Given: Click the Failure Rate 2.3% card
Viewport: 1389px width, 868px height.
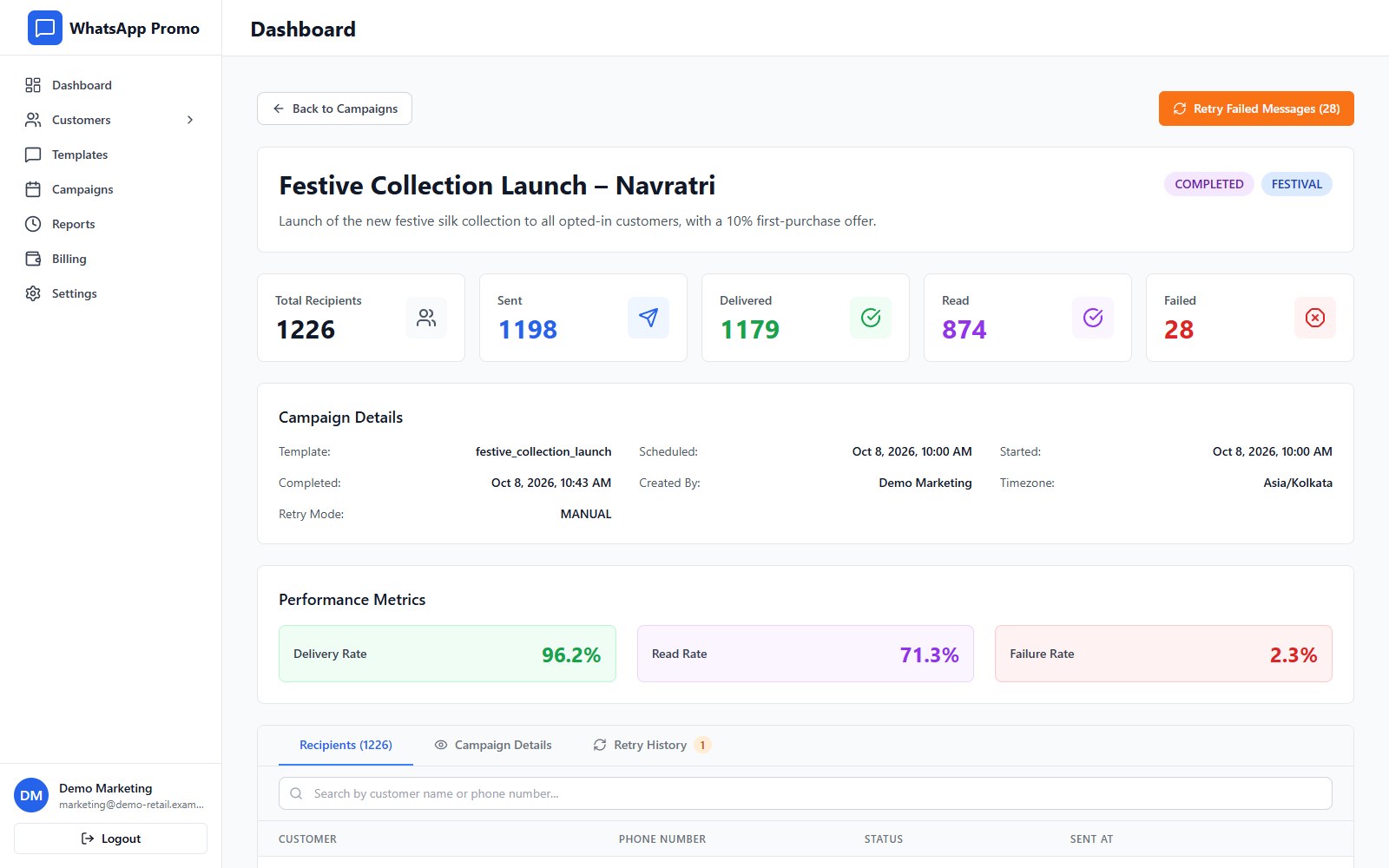Looking at the screenshot, I should tap(1163, 654).
